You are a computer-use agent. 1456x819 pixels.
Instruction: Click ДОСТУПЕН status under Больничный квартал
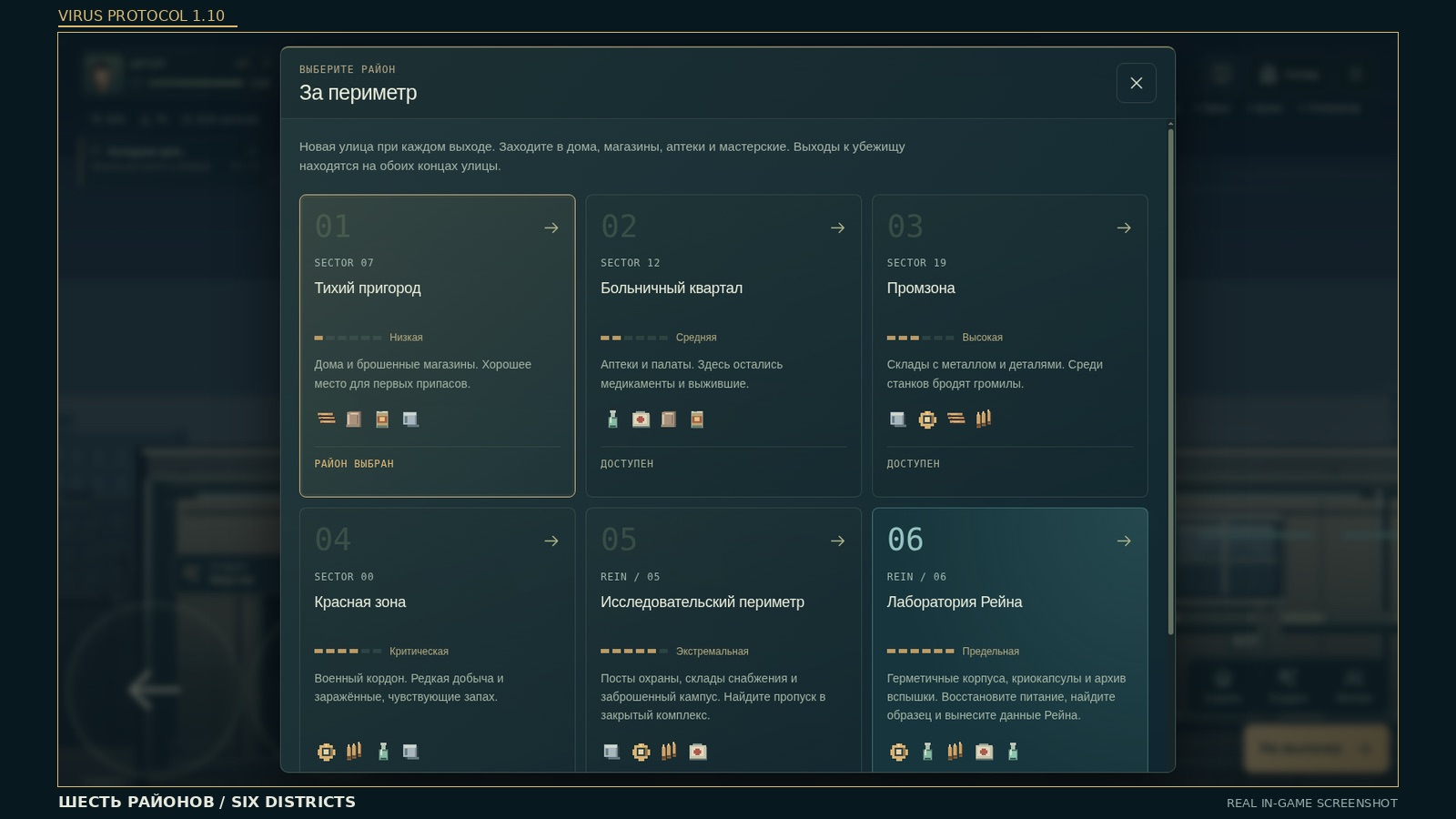627,464
